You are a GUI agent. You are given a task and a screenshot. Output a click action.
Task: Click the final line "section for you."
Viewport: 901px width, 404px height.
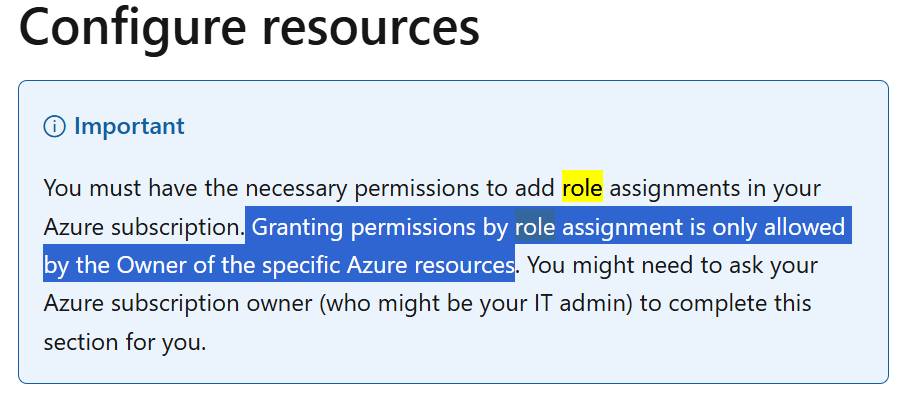(125, 343)
